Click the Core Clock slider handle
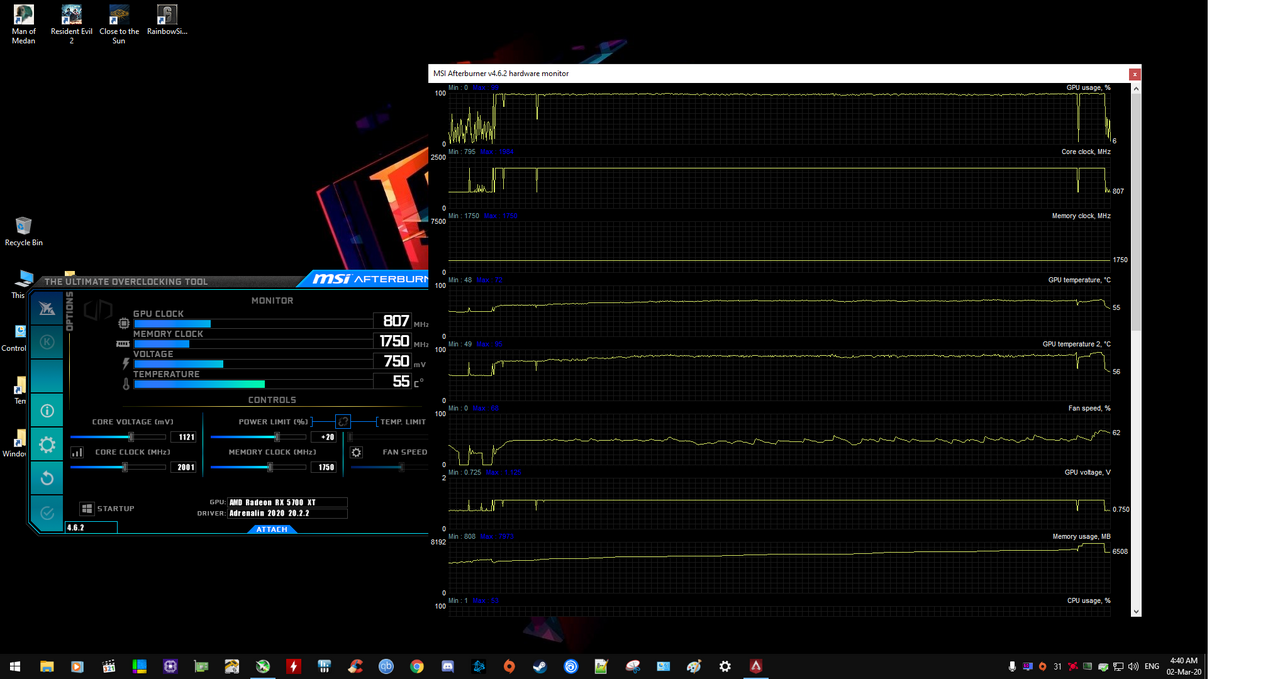This screenshot has height=679, width=1280. pos(125,467)
